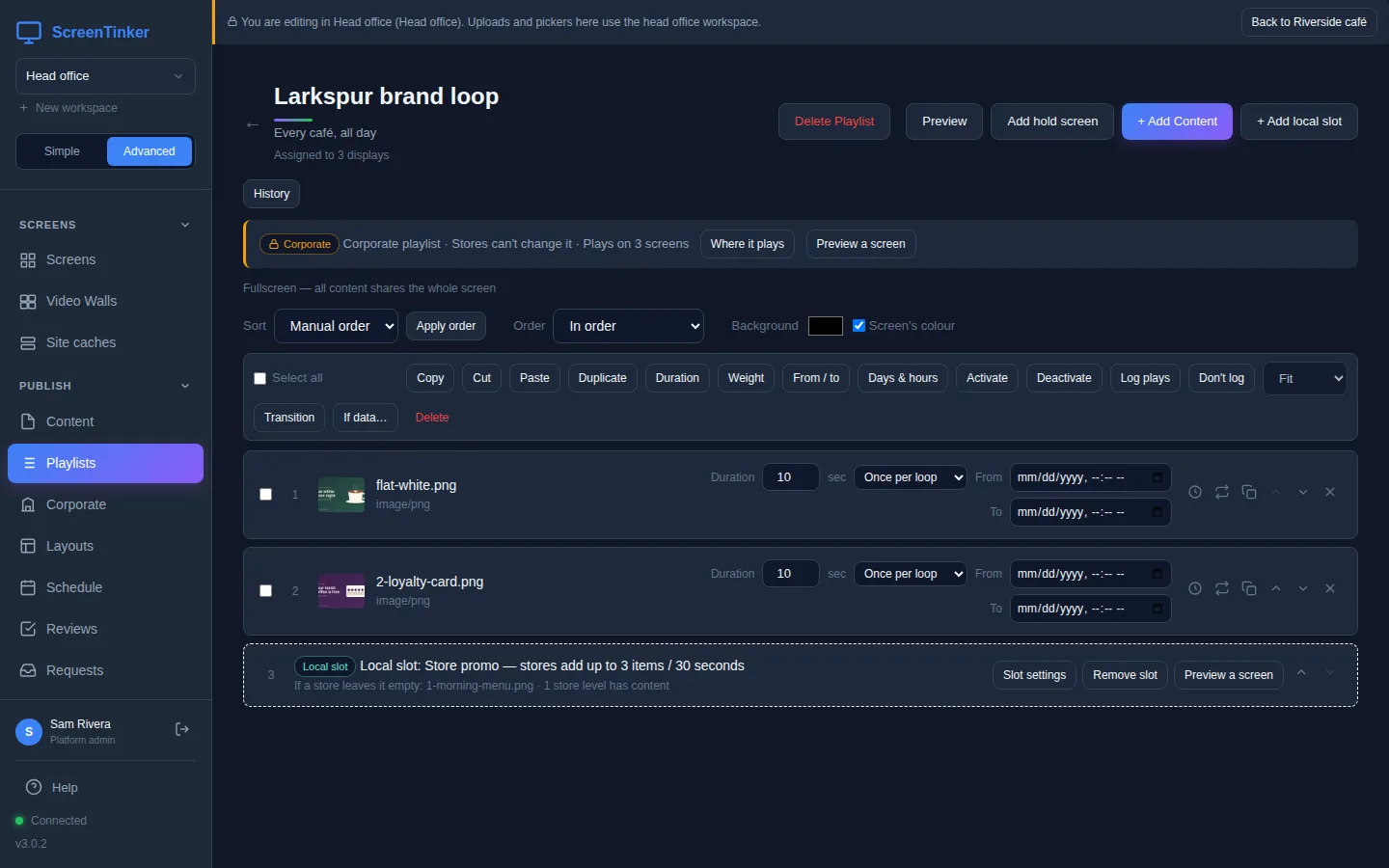1389x868 pixels.
Task: Open Slot settings for the local slot
Action: tap(1034, 675)
